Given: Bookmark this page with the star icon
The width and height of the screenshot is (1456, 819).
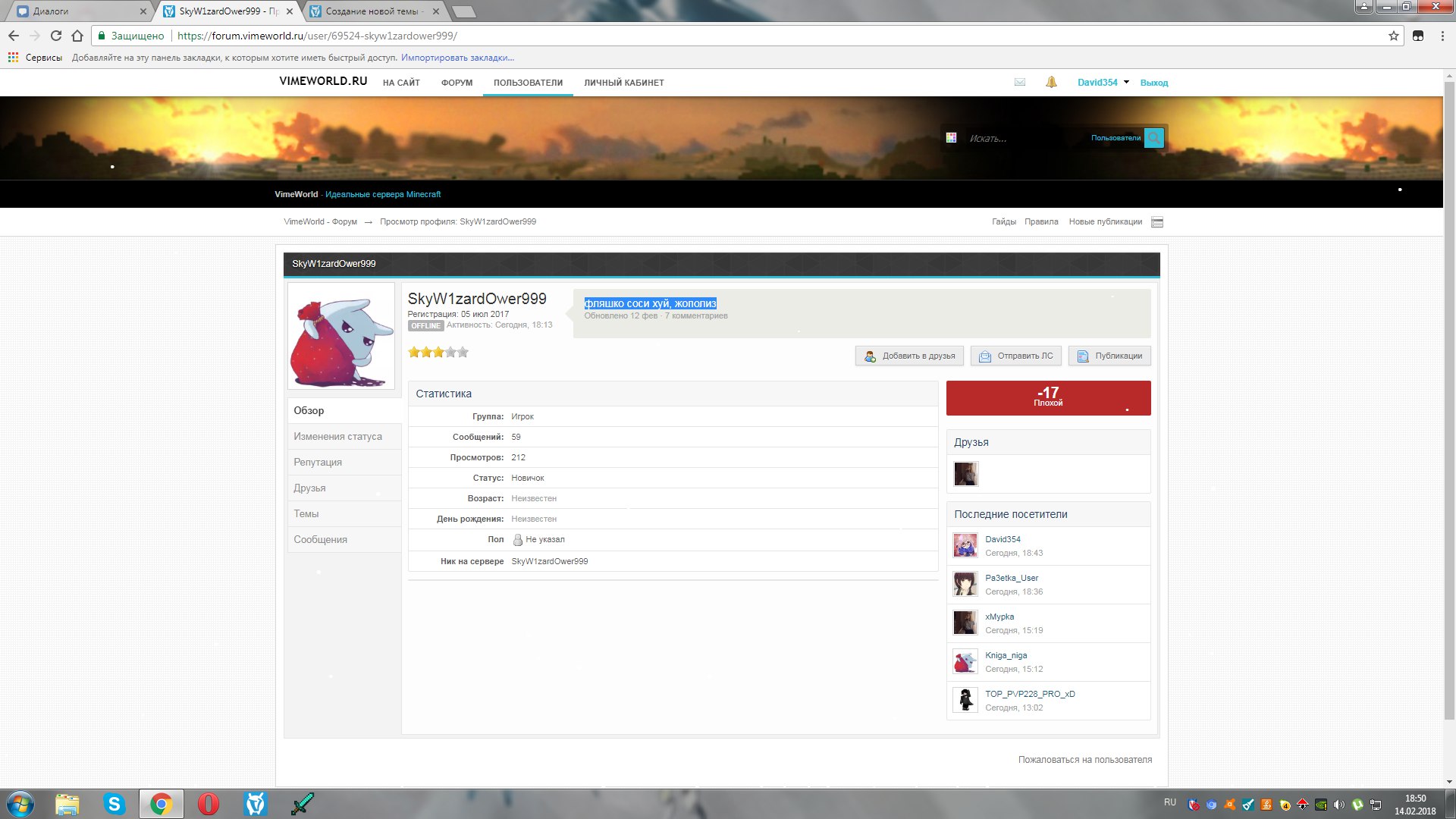Looking at the screenshot, I should pos(1393,36).
